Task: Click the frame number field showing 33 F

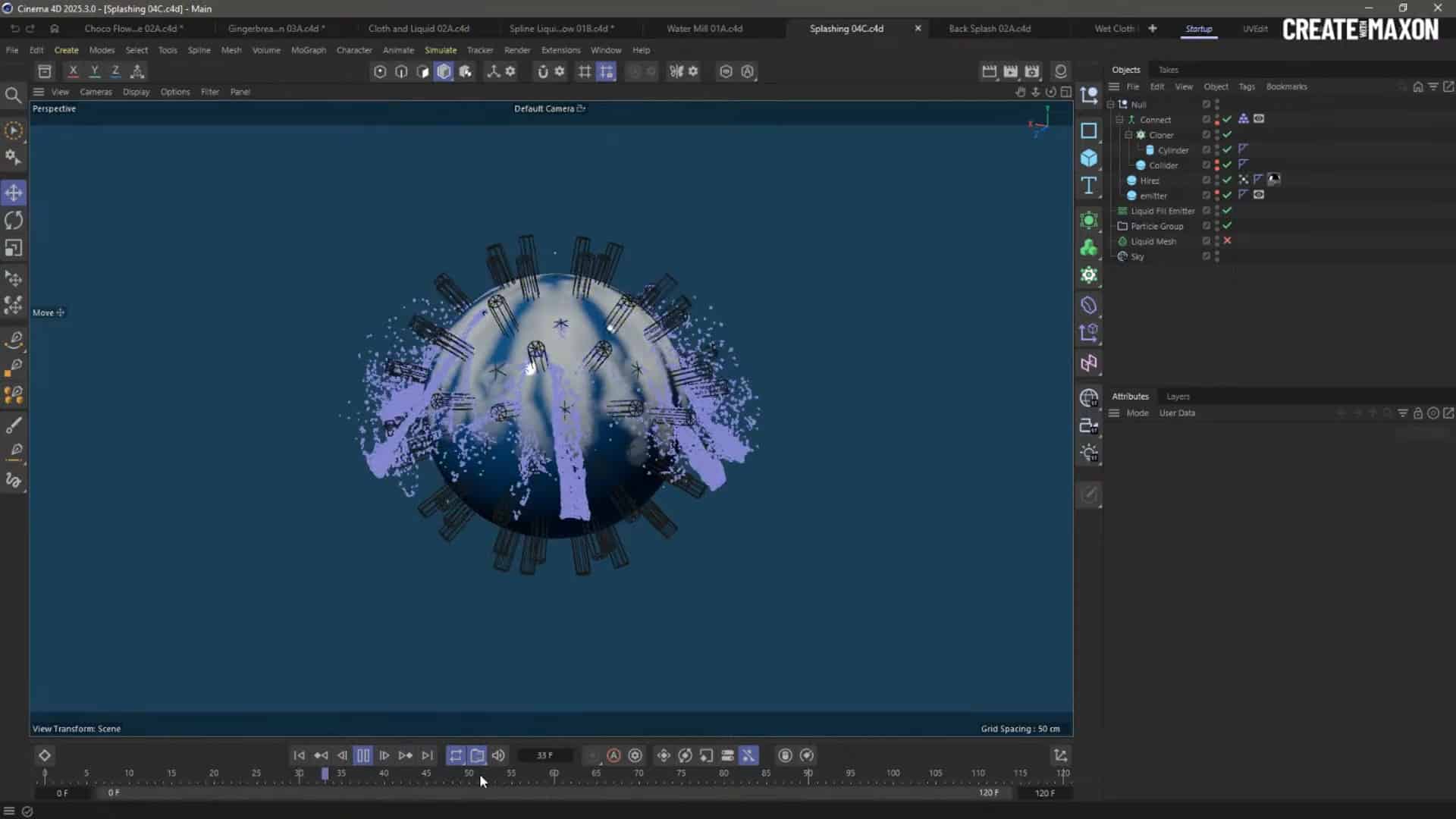Action: tap(544, 755)
